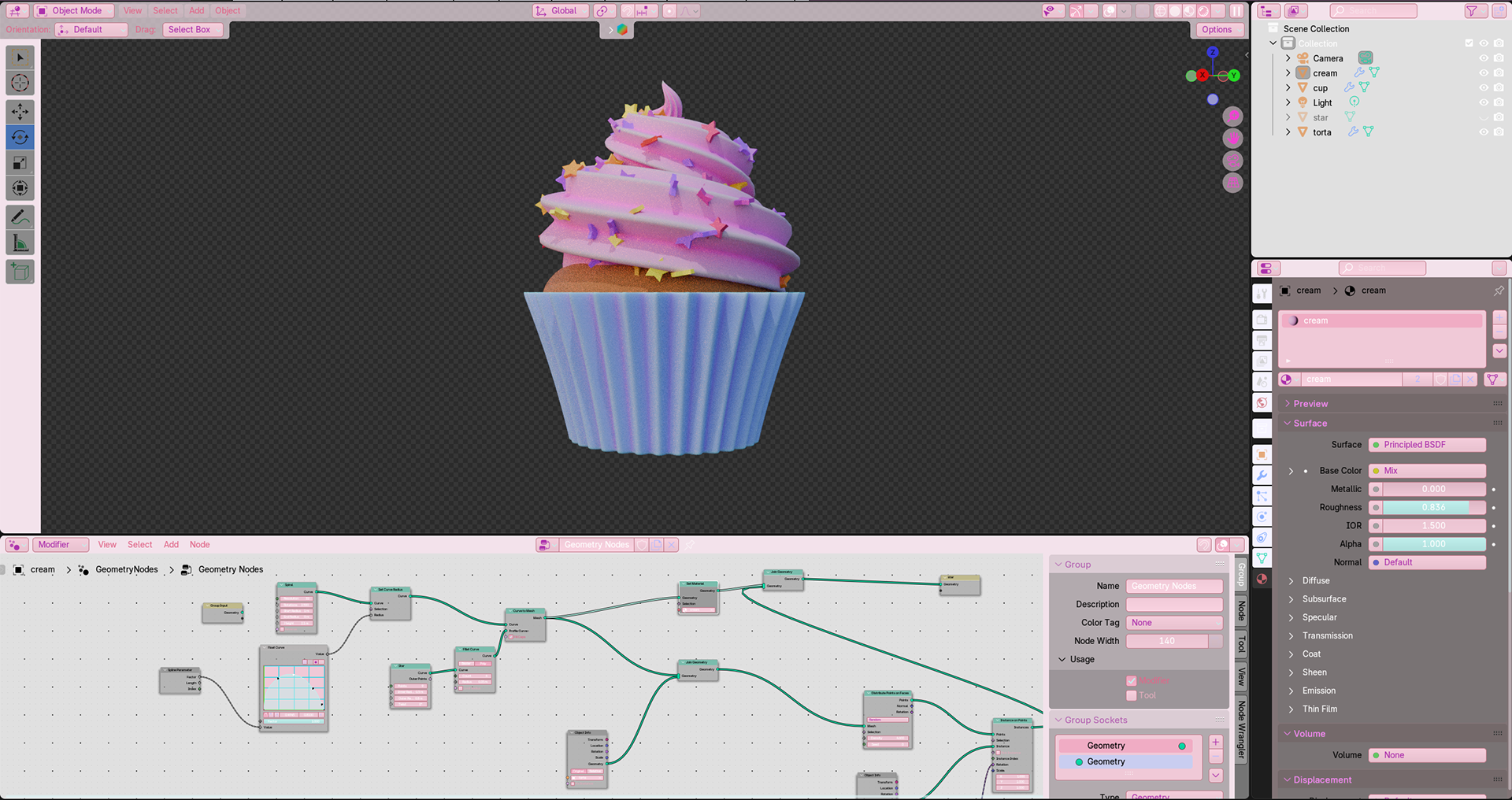Screen dimensions: 1512x800
Task: Open the viewport Object menu
Action: (228, 11)
